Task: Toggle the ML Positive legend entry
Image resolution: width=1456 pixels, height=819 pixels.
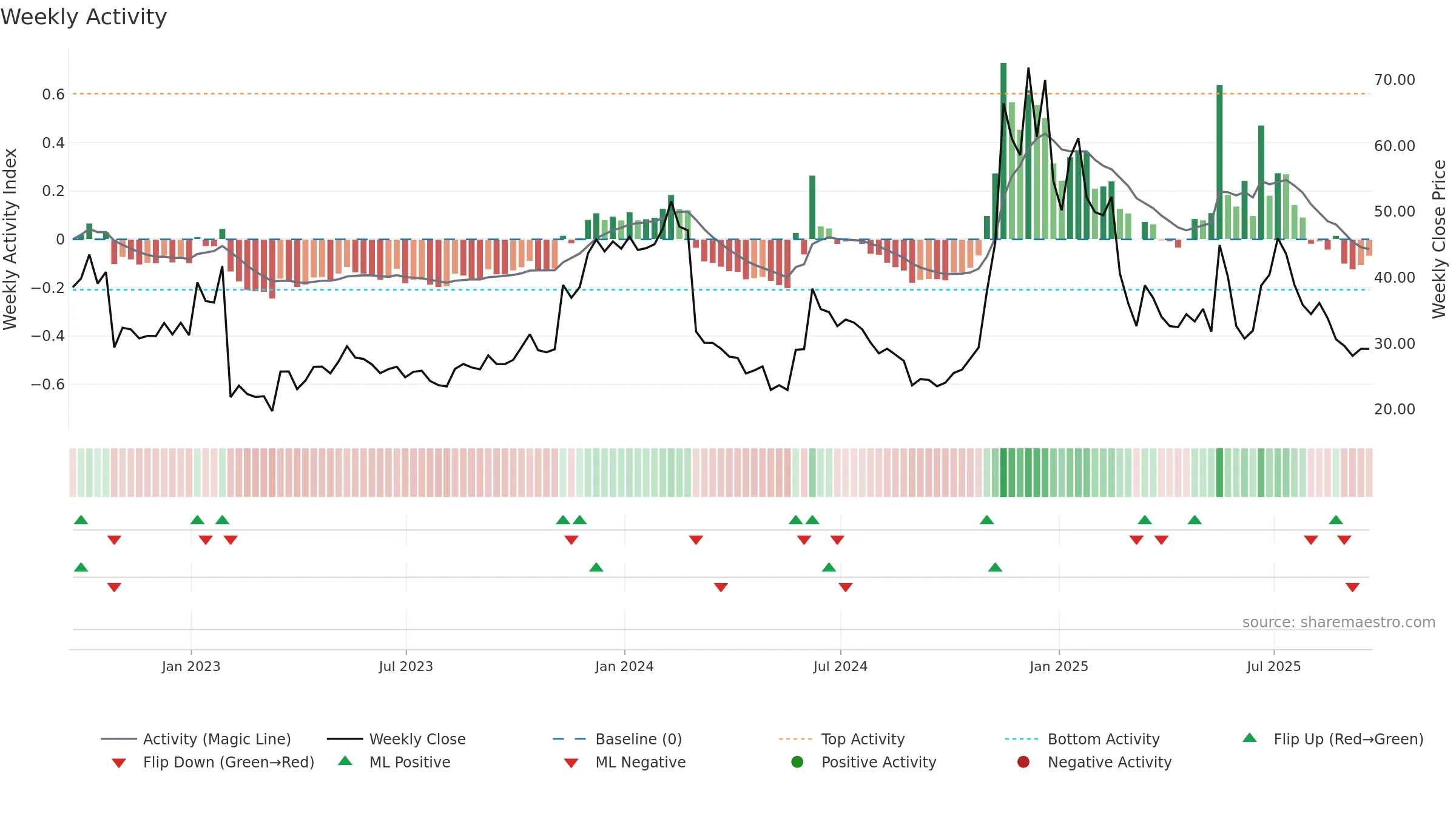Action: pos(394,762)
